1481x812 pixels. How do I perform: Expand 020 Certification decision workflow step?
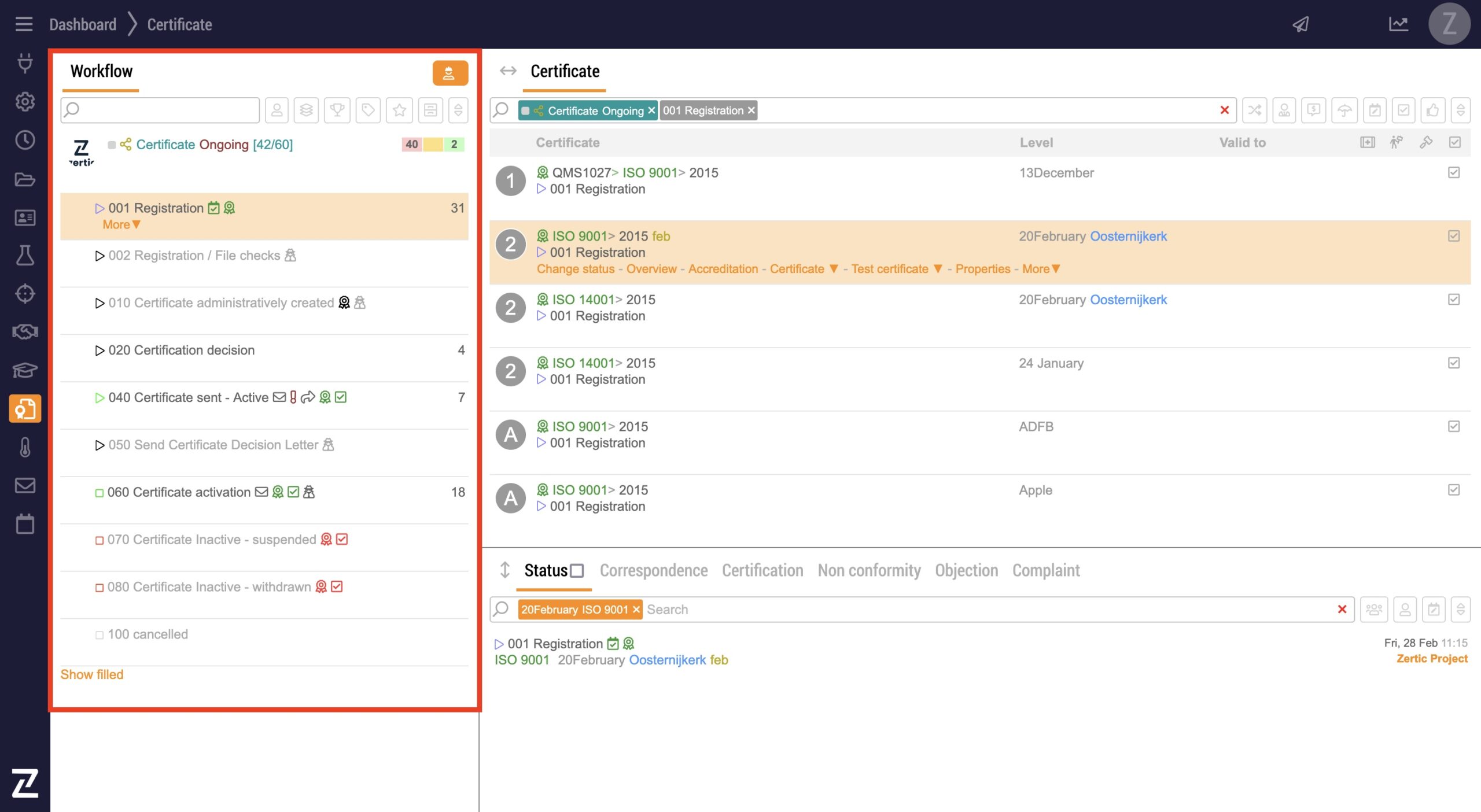(x=180, y=350)
